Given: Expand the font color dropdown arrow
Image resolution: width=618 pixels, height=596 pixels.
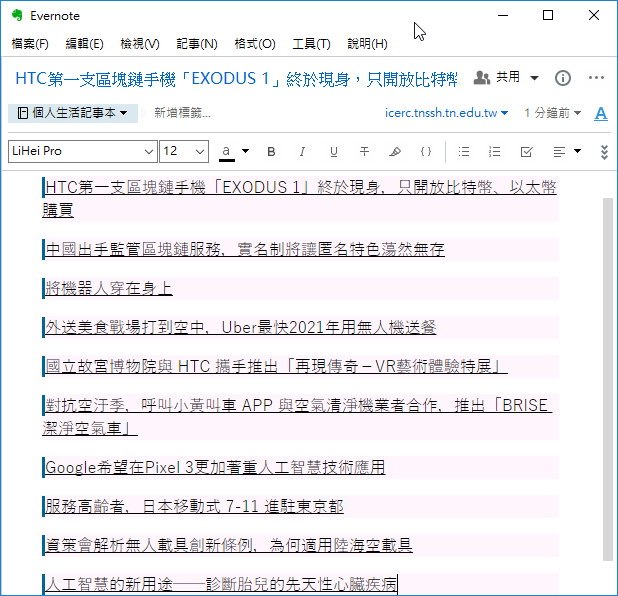Looking at the screenshot, I should [245, 151].
